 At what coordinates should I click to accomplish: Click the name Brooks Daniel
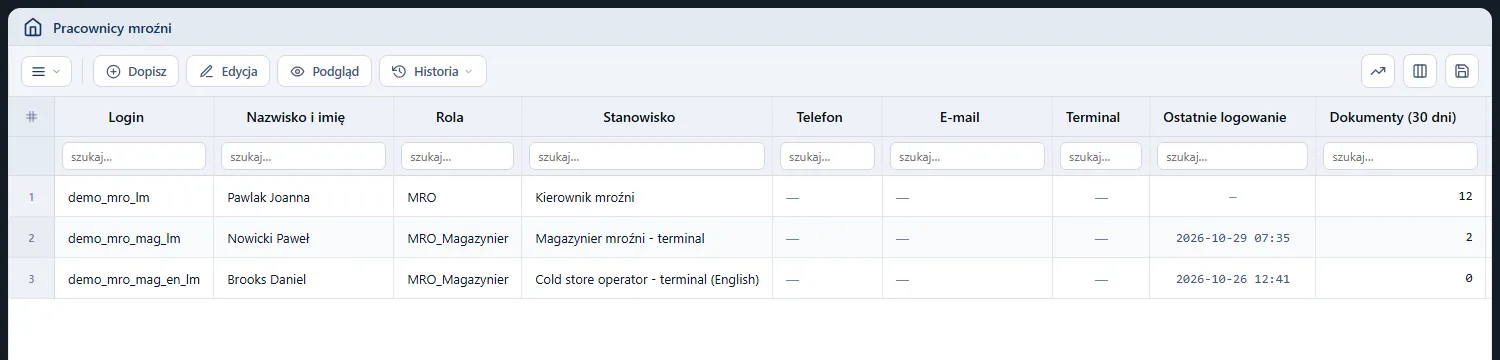[267, 279]
